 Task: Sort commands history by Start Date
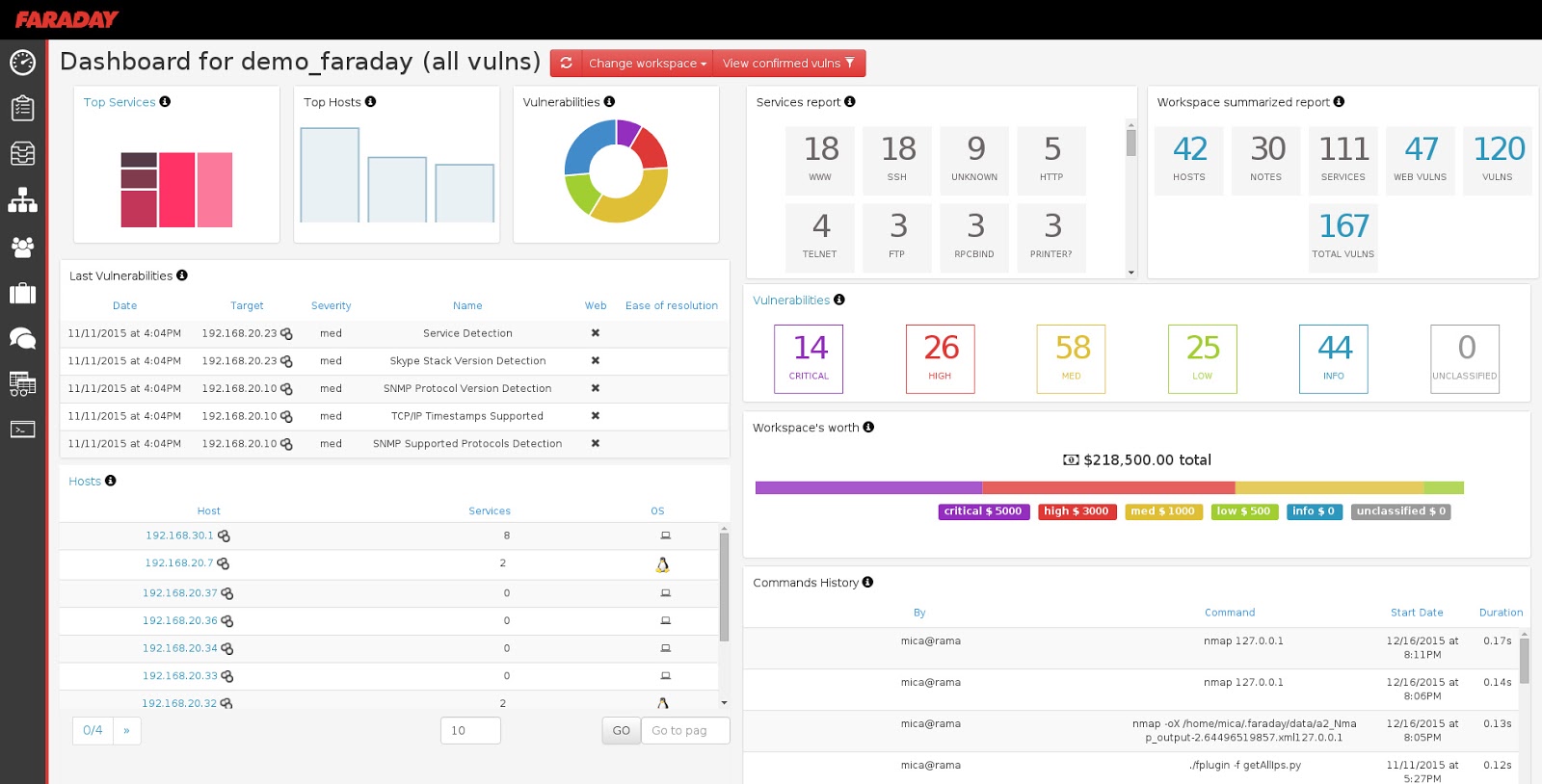click(x=1417, y=613)
